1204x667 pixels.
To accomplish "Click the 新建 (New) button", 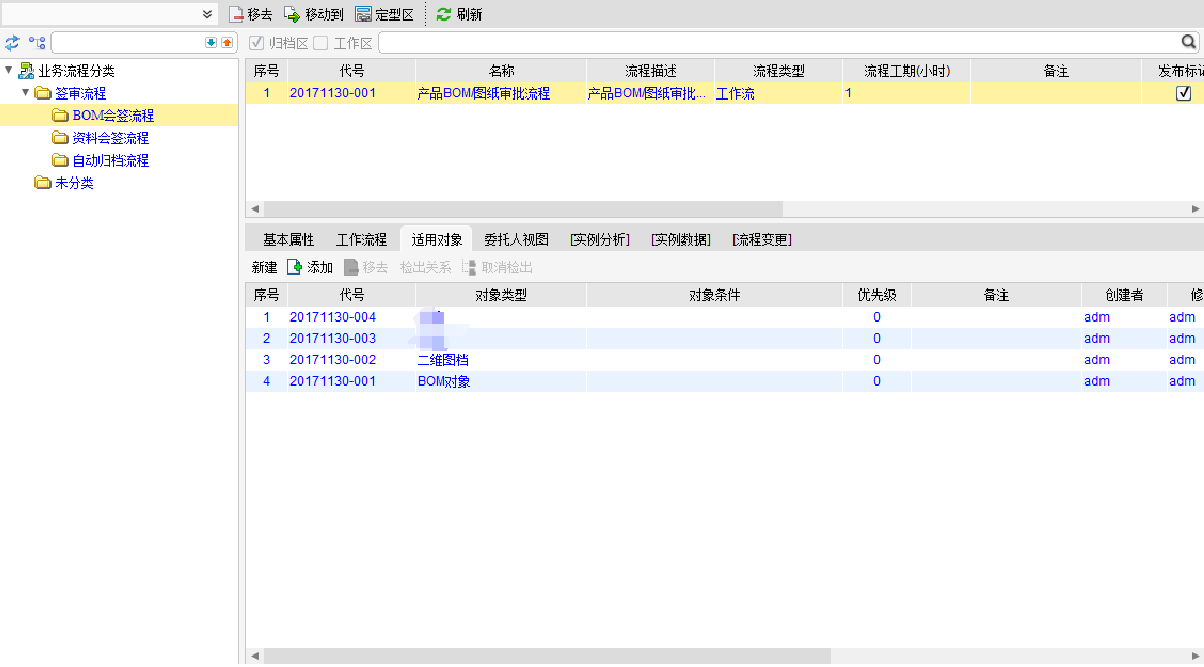I will point(264,267).
